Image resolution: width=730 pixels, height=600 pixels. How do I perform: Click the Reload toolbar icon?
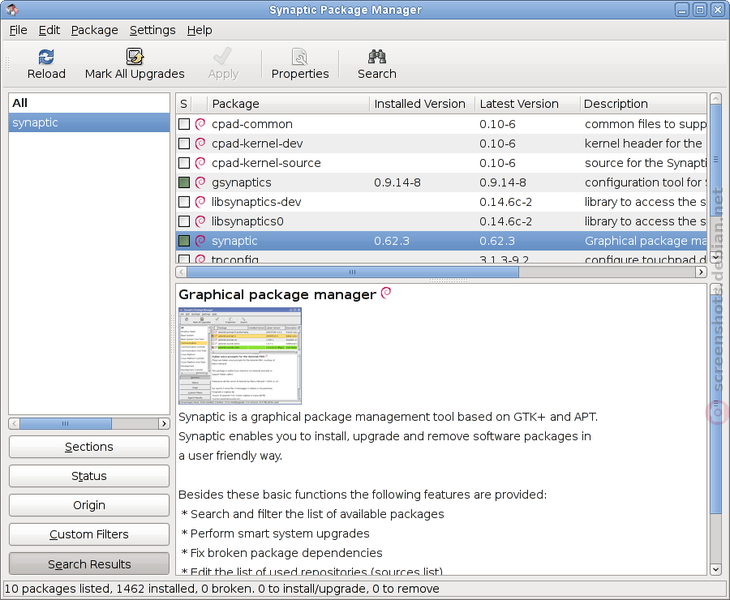coord(46,57)
